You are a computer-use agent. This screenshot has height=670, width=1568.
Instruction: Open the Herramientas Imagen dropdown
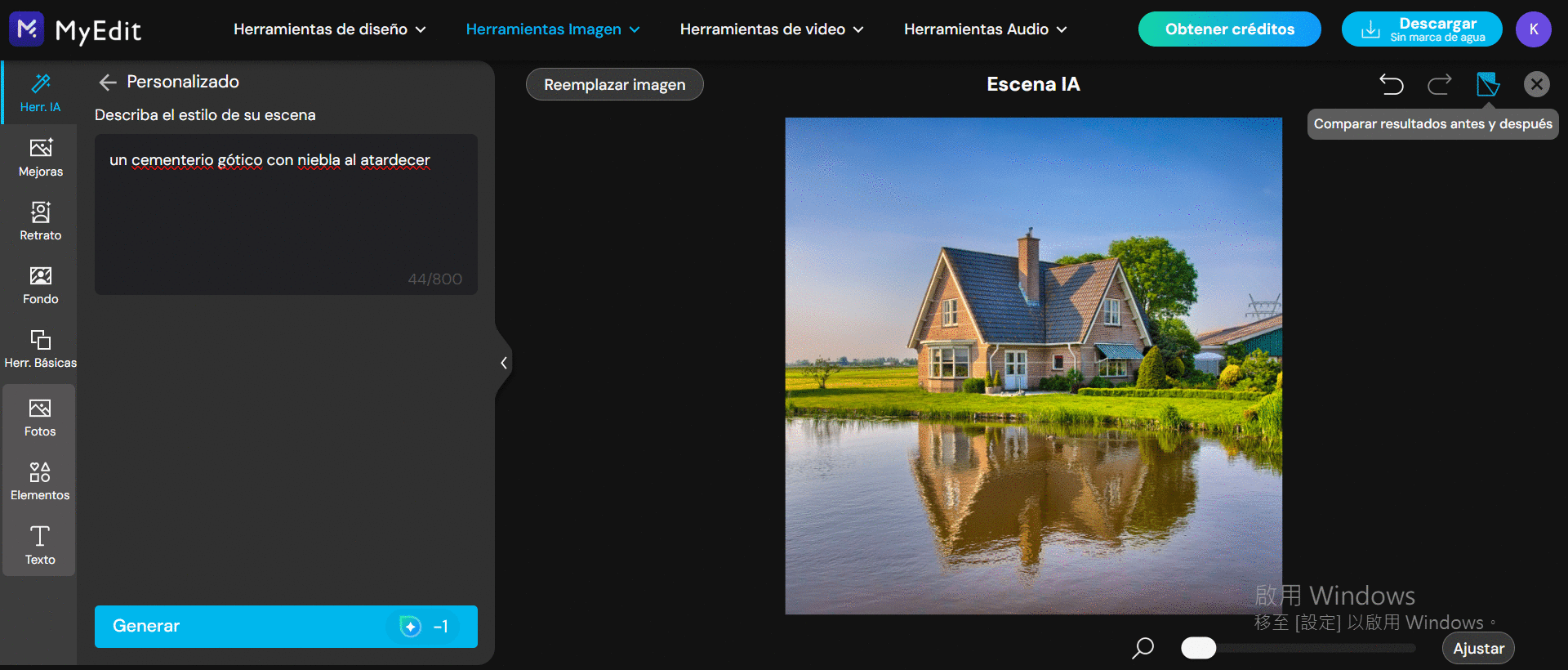coord(552,29)
